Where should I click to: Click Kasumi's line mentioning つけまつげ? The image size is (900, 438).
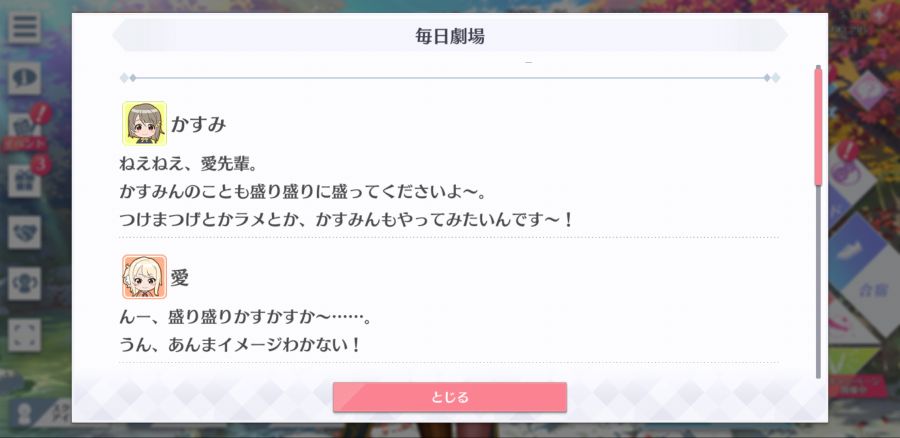click(x=346, y=219)
